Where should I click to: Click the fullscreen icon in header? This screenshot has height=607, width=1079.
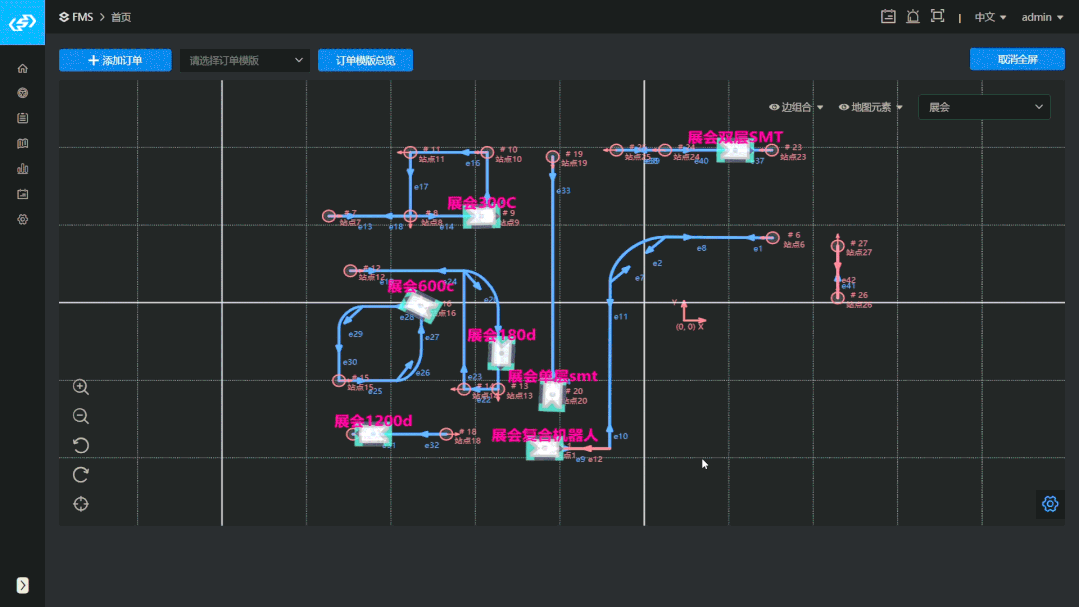pos(937,16)
